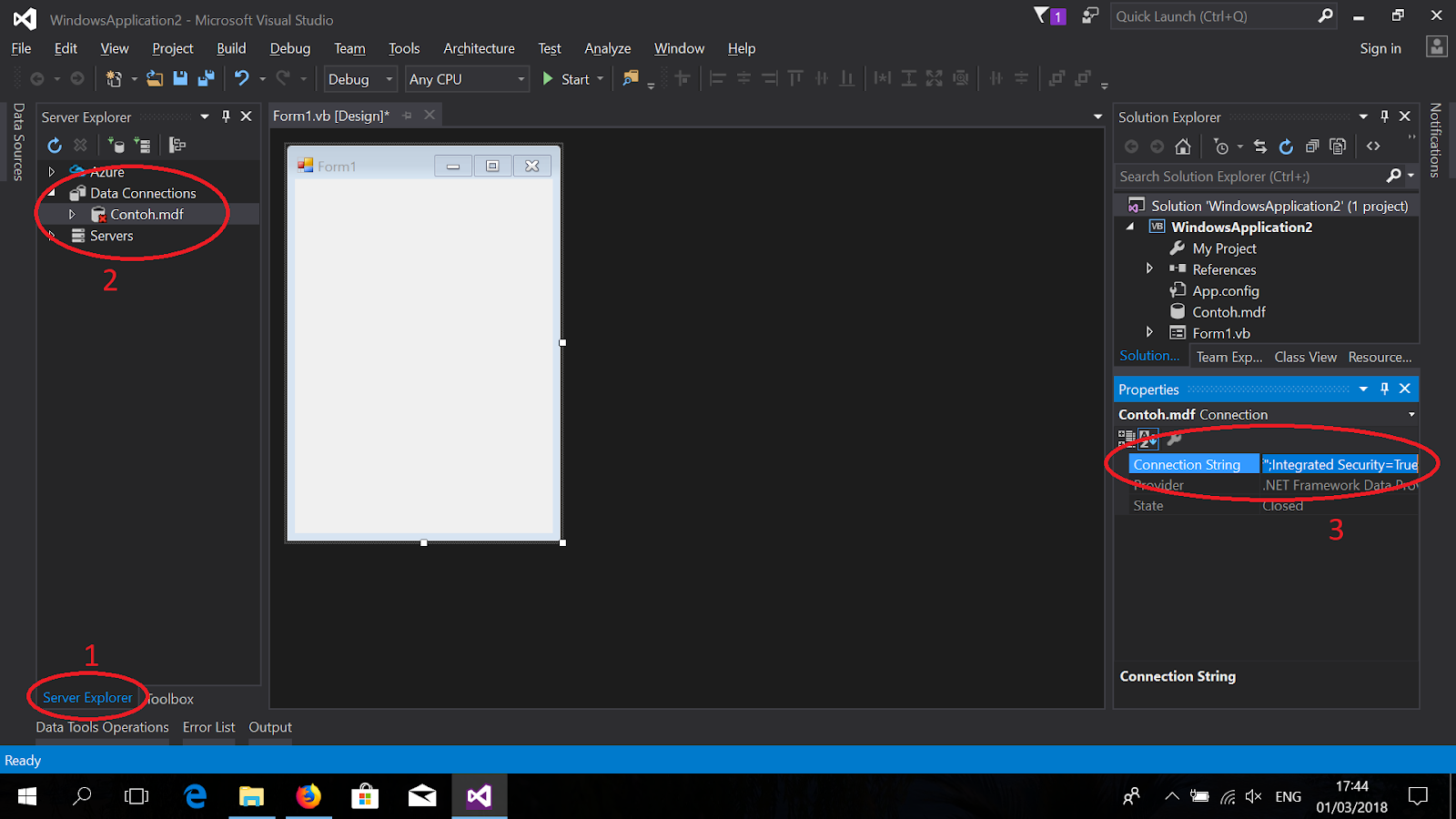Launch Firefox from the taskbar
This screenshot has width=1456, height=819.
coord(309,796)
